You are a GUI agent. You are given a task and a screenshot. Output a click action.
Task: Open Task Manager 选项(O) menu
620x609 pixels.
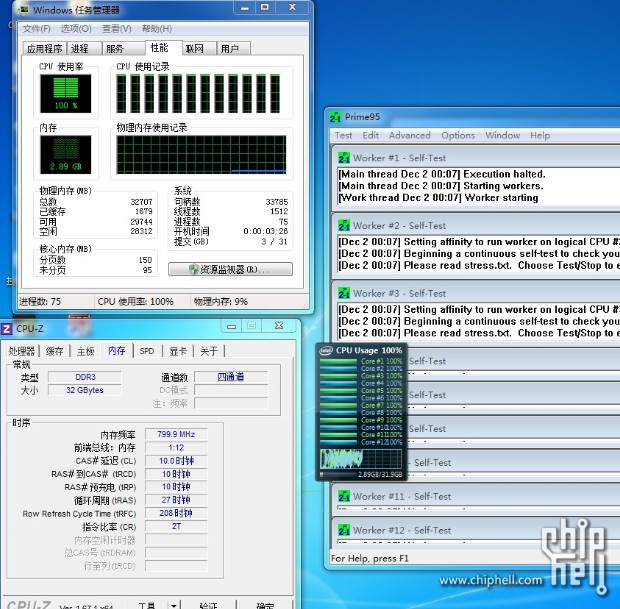click(x=76, y=28)
